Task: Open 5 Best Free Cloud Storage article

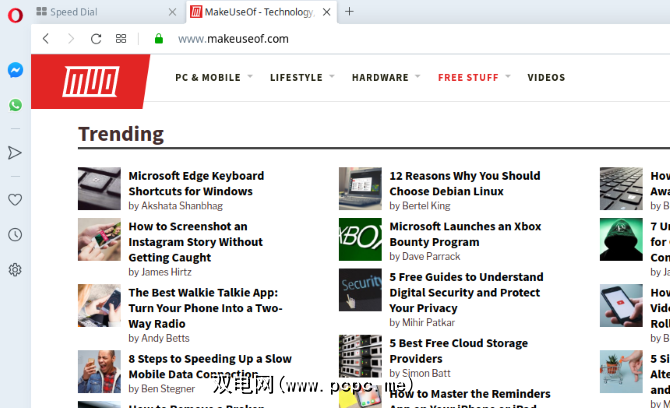Action: click(458, 351)
